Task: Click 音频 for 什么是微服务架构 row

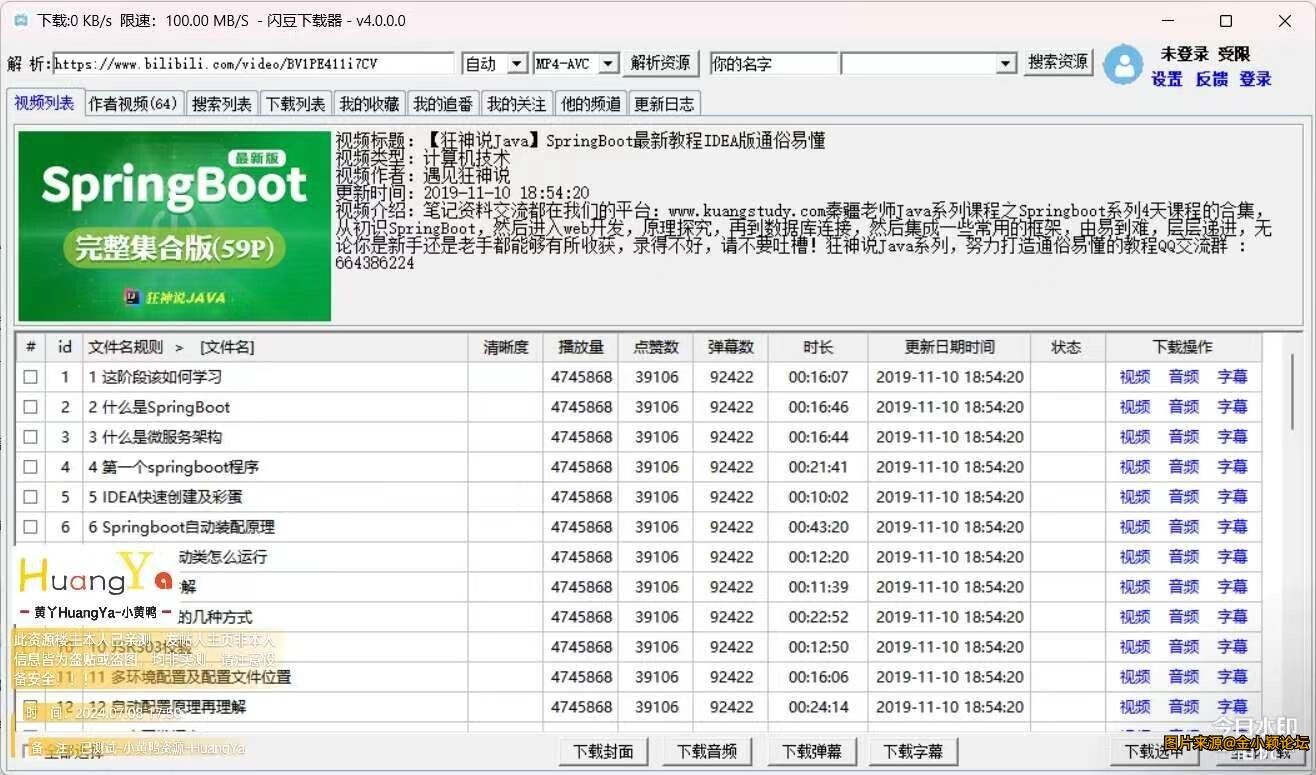Action: tap(1184, 437)
